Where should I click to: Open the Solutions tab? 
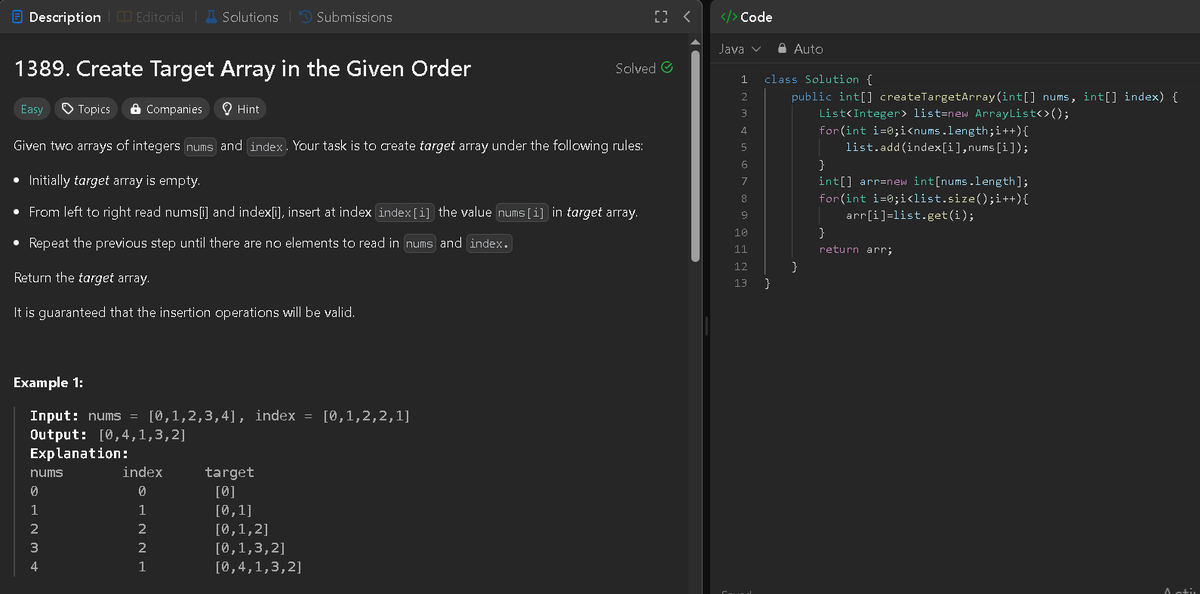(241, 17)
